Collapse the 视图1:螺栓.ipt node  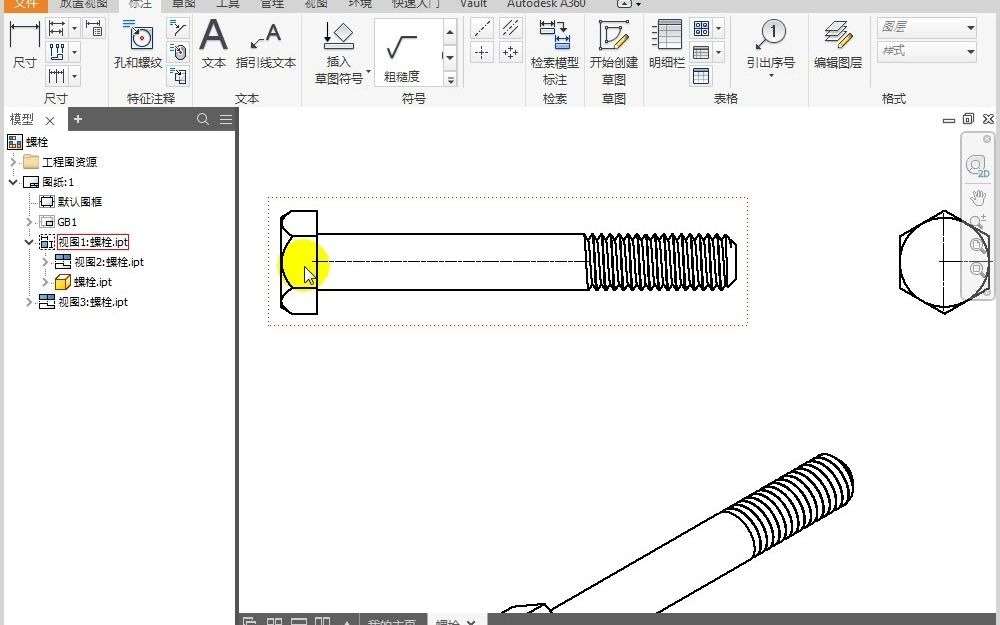tap(28, 241)
